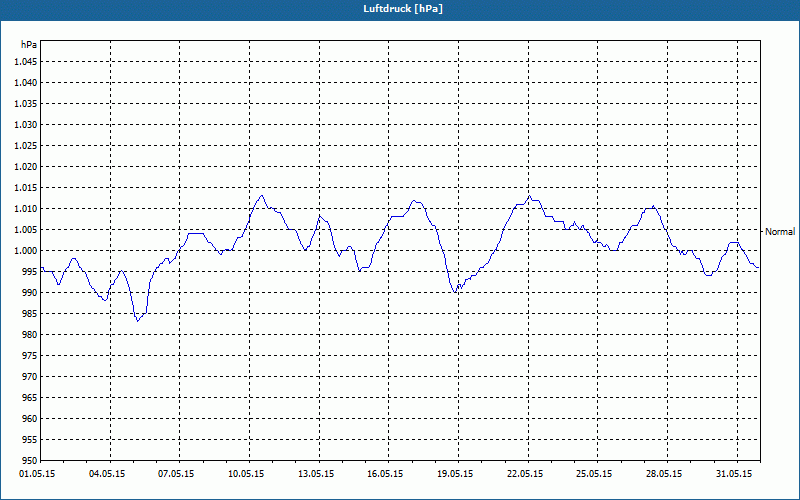Click the 1.045 y-axis value

(25, 62)
